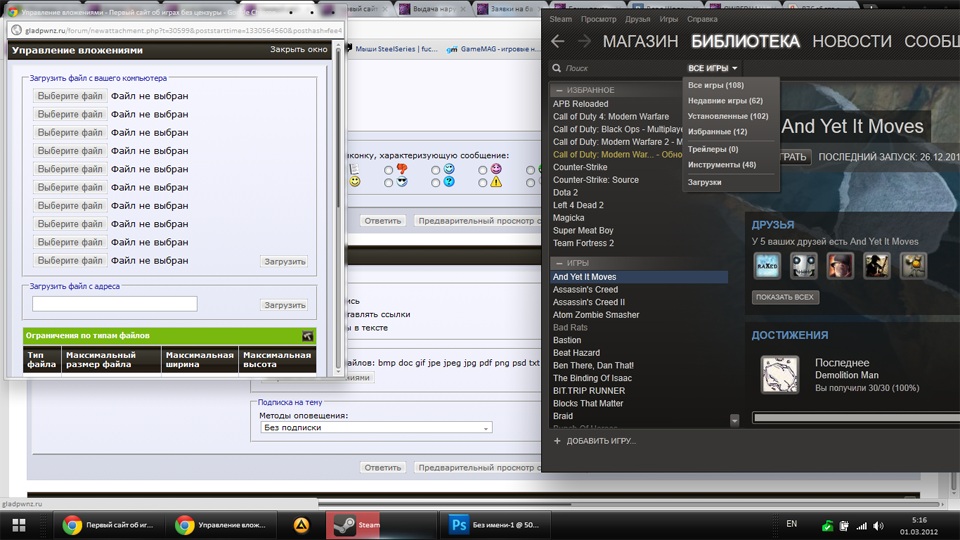Image resolution: width=960 pixels, height=540 pixels.
Task: Click ДОБАВИТЬ ИГРУ at the bottom of Steam
Action: 601,441
